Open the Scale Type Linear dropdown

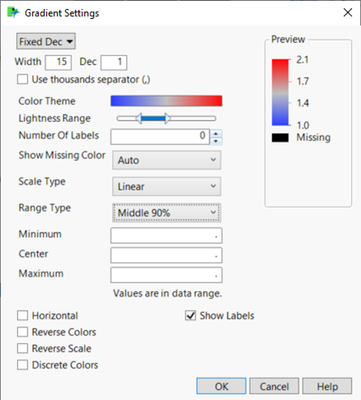(167, 186)
